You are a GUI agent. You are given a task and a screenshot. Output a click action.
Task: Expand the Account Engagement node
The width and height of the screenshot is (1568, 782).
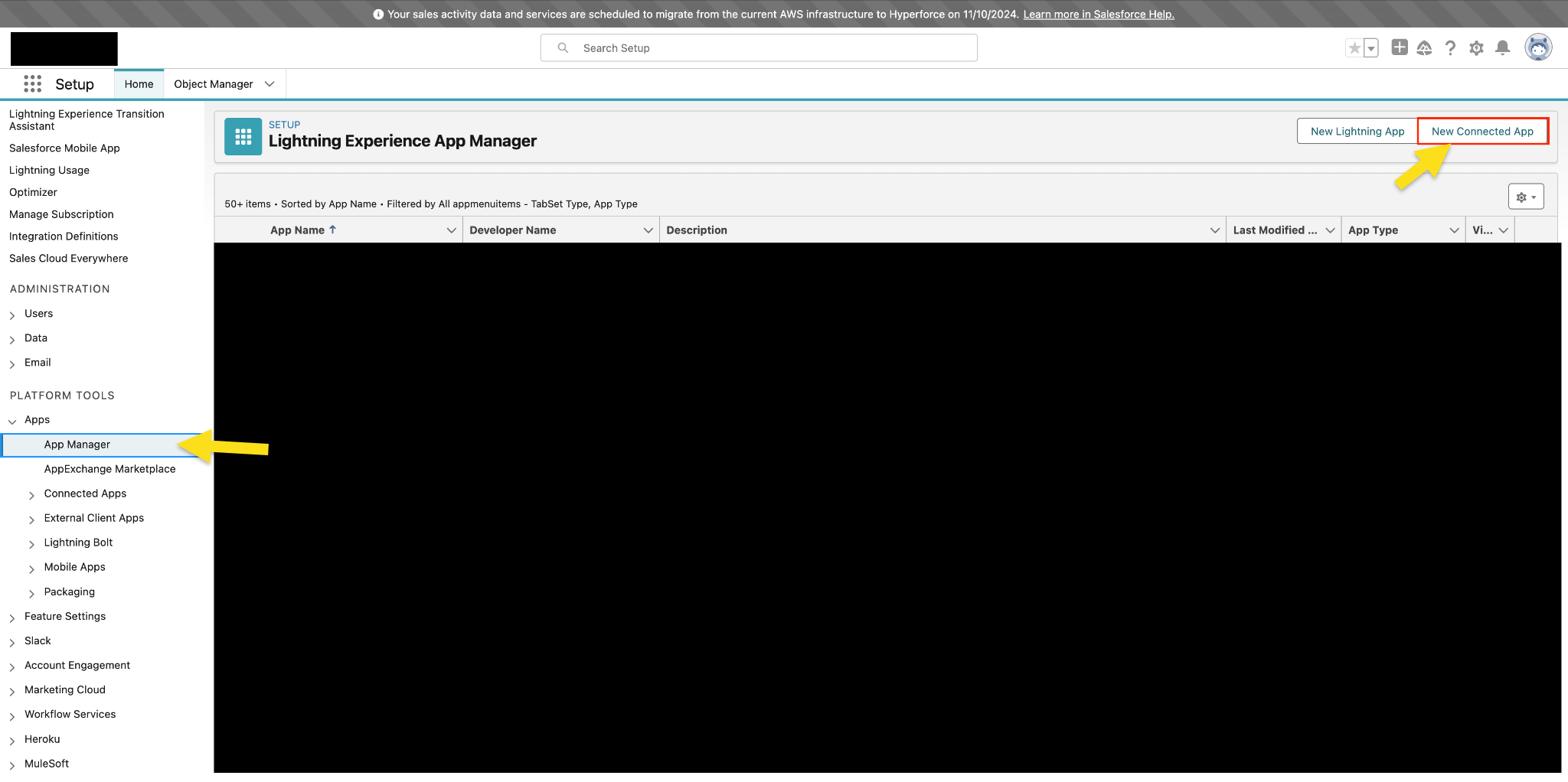(12, 666)
